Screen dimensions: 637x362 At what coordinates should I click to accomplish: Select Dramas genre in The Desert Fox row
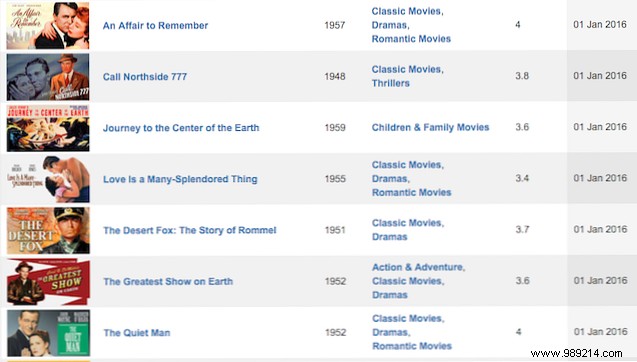pos(390,237)
